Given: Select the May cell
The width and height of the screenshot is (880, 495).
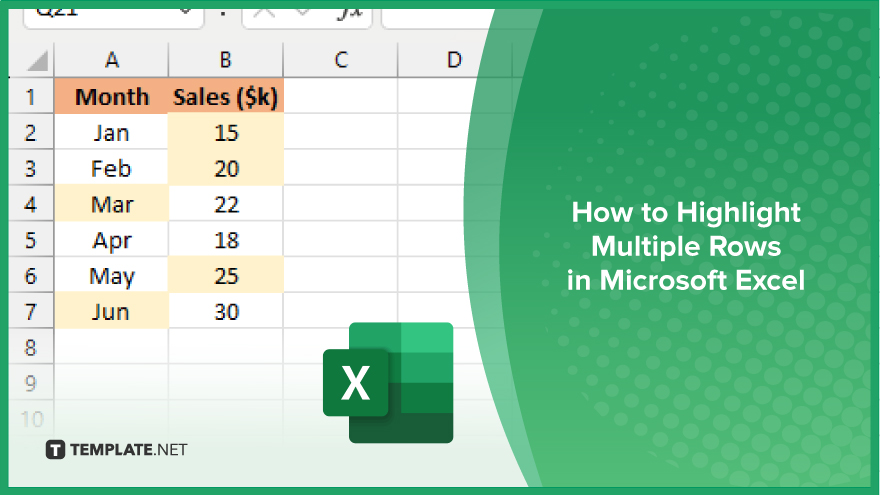Looking at the screenshot, I should click(x=112, y=276).
